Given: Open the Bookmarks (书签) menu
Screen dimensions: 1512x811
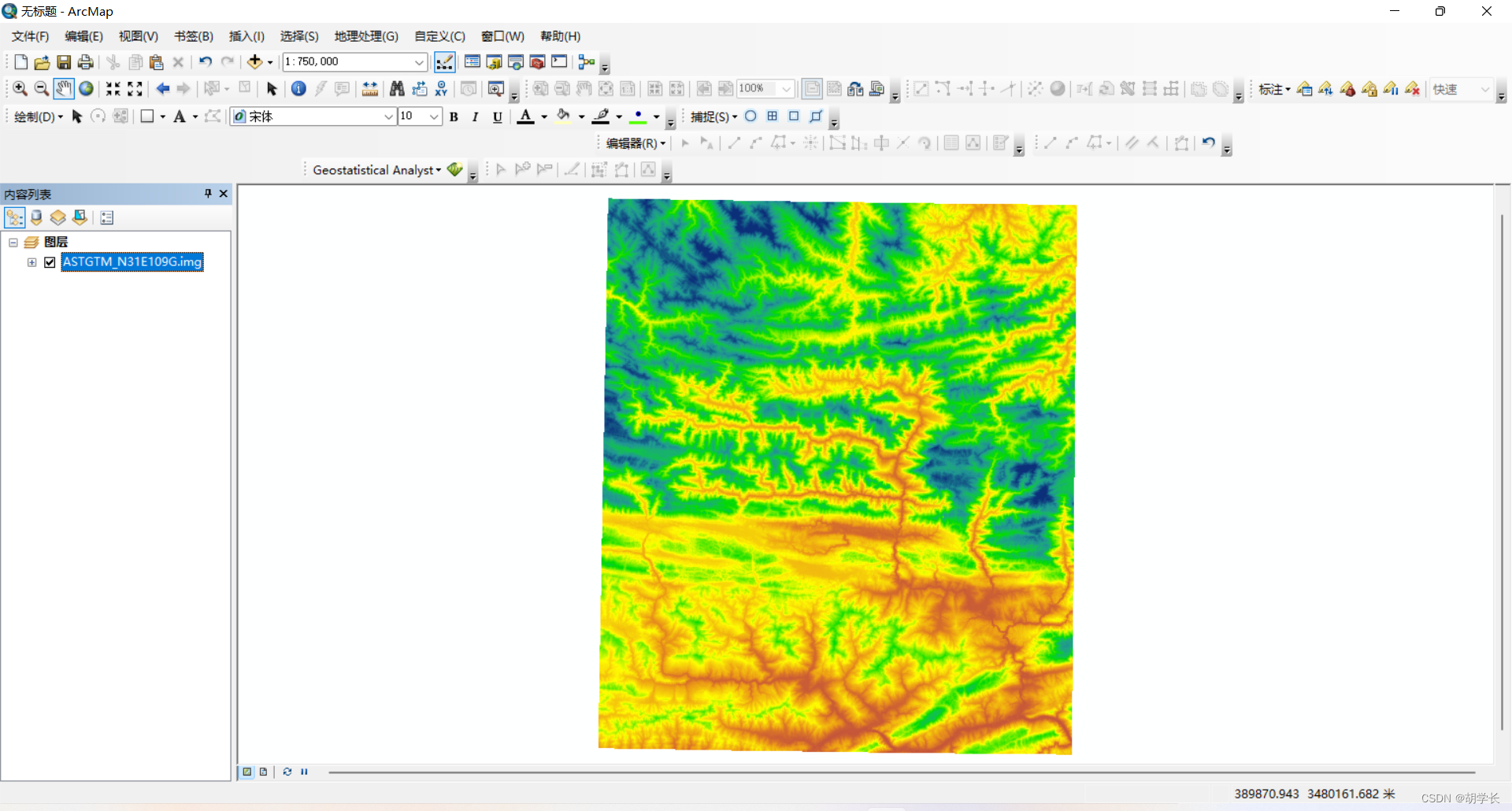Looking at the screenshot, I should 193,36.
